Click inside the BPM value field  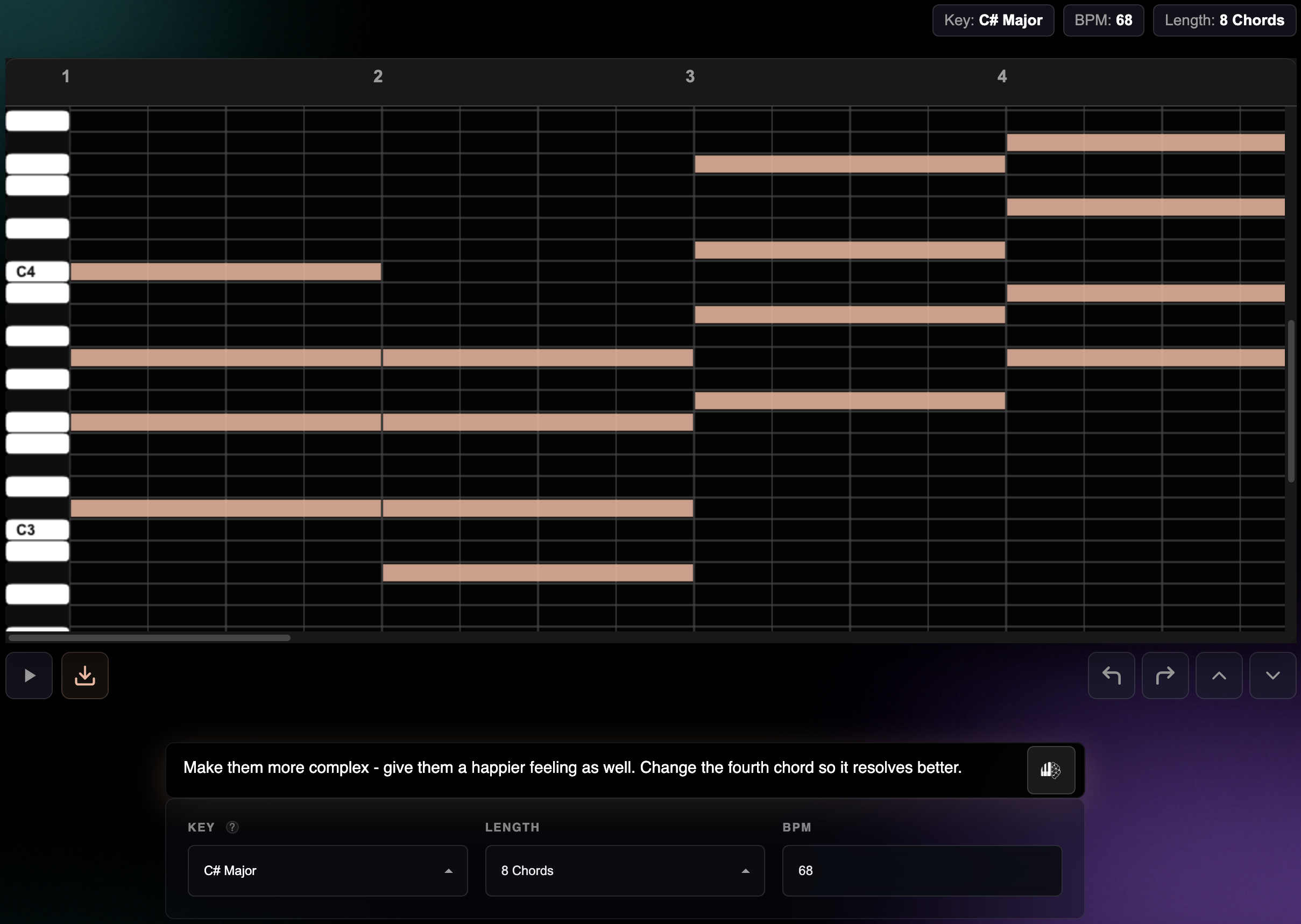click(921, 871)
